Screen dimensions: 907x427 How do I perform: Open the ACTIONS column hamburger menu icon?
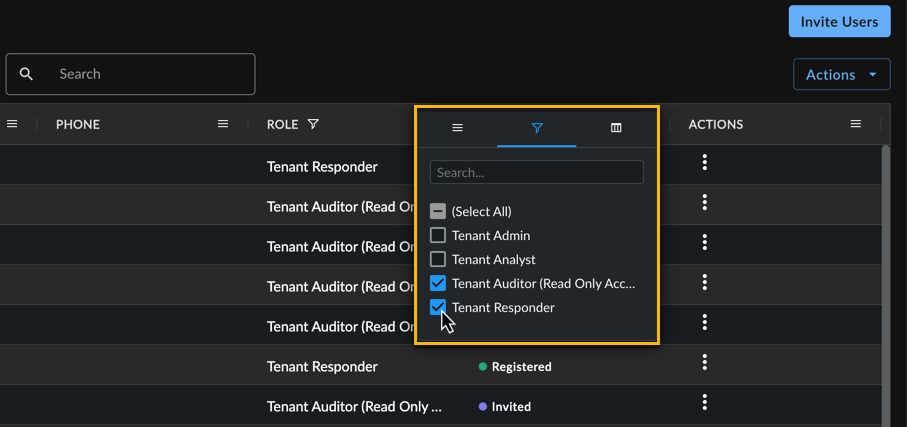pos(856,124)
